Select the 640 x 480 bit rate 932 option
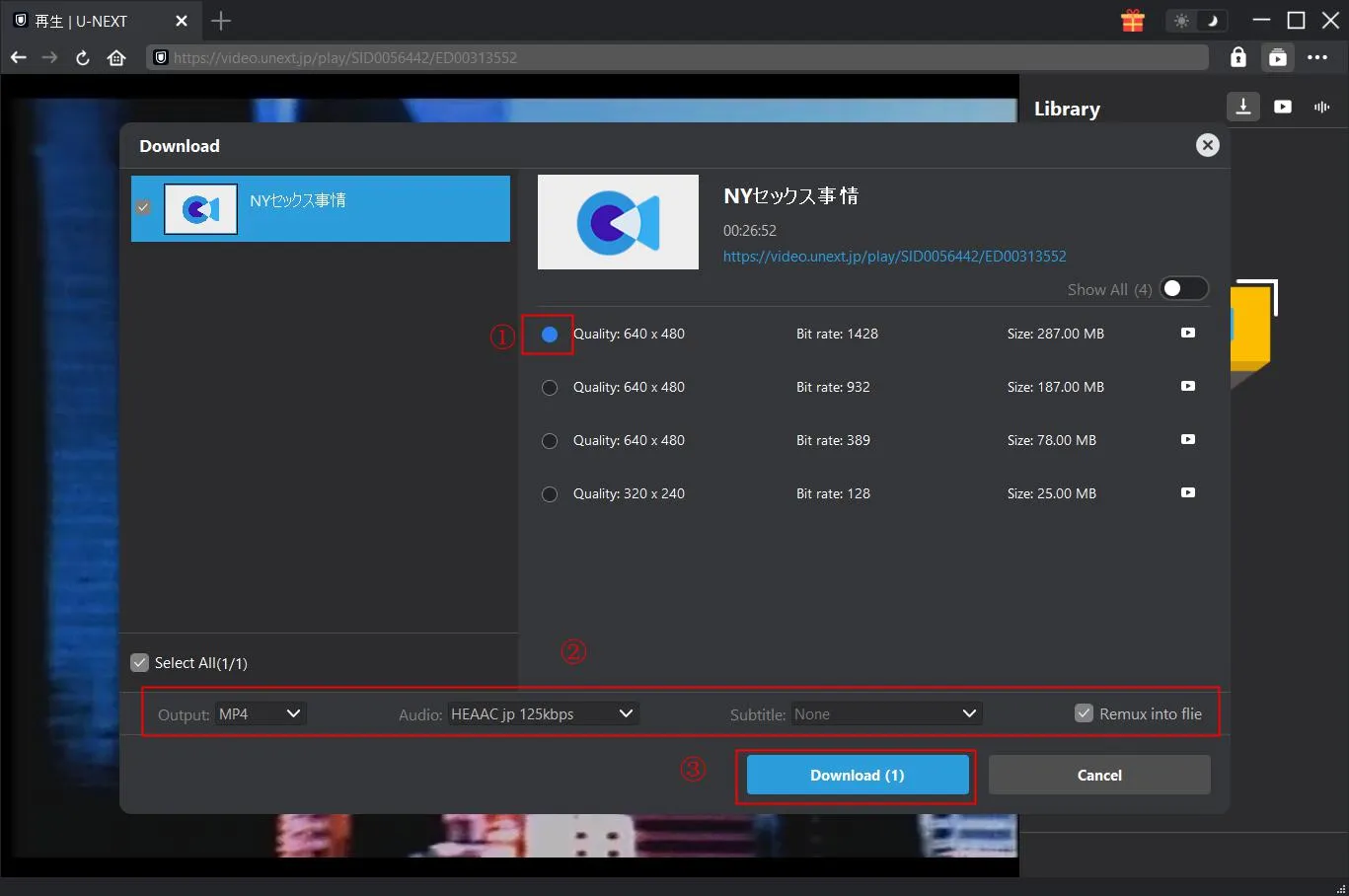Image resolution: width=1349 pixels, height=896 pixels. (550, 388)
